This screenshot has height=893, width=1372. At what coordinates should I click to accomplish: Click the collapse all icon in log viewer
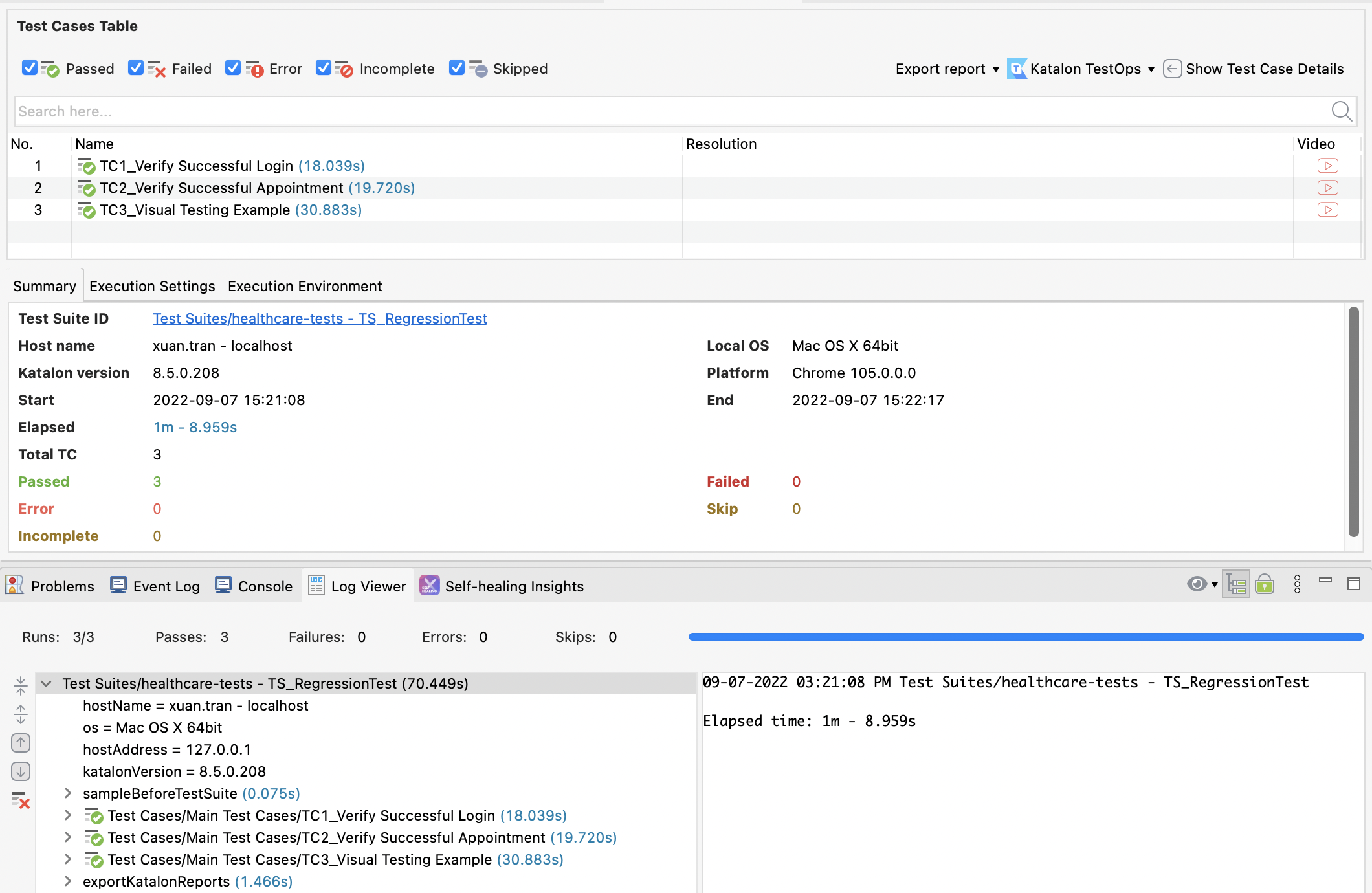coord(21,686)
